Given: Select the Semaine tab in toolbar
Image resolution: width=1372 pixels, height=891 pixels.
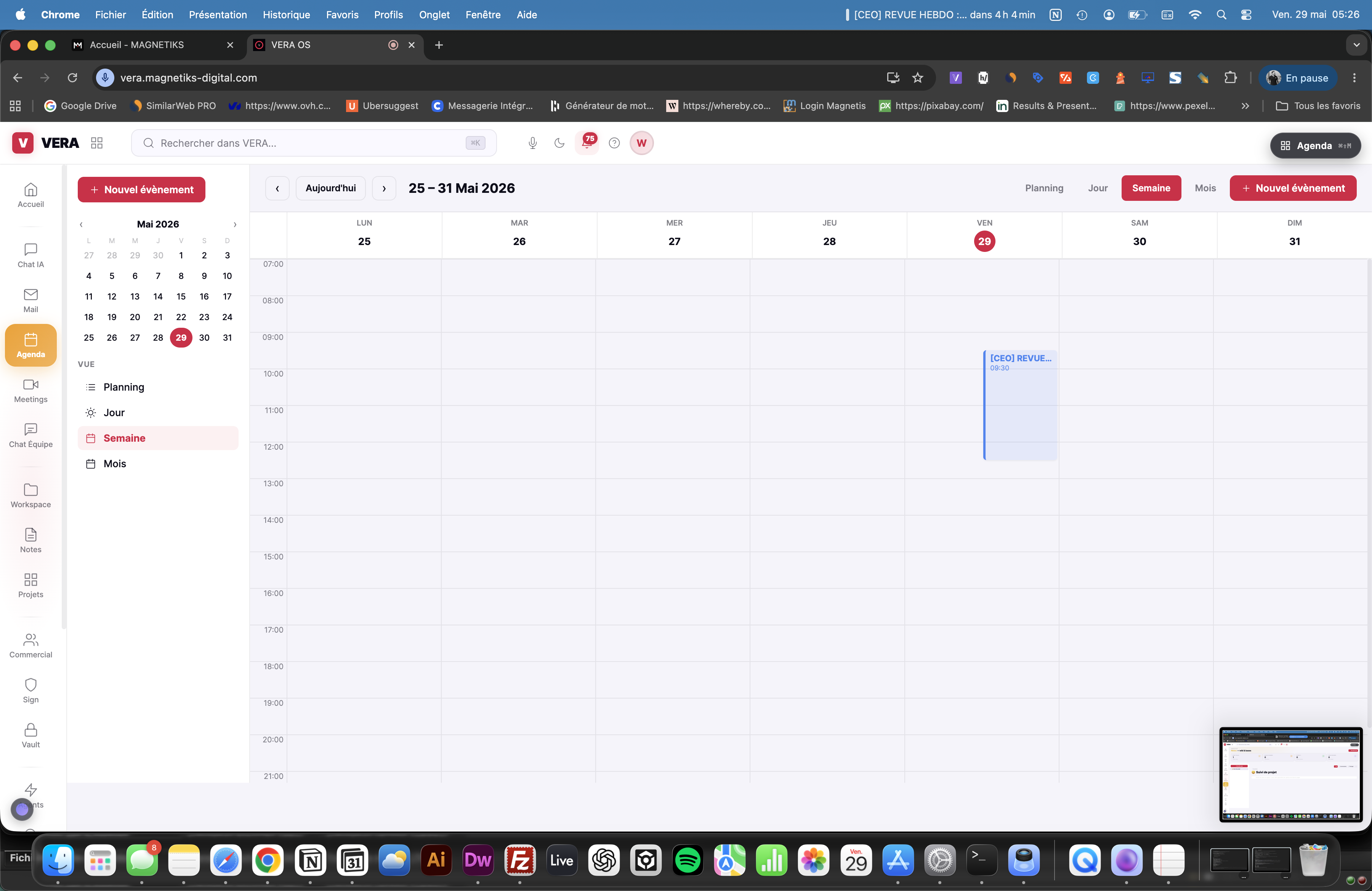Looking at the screenshot, I should coord(1151,189).
